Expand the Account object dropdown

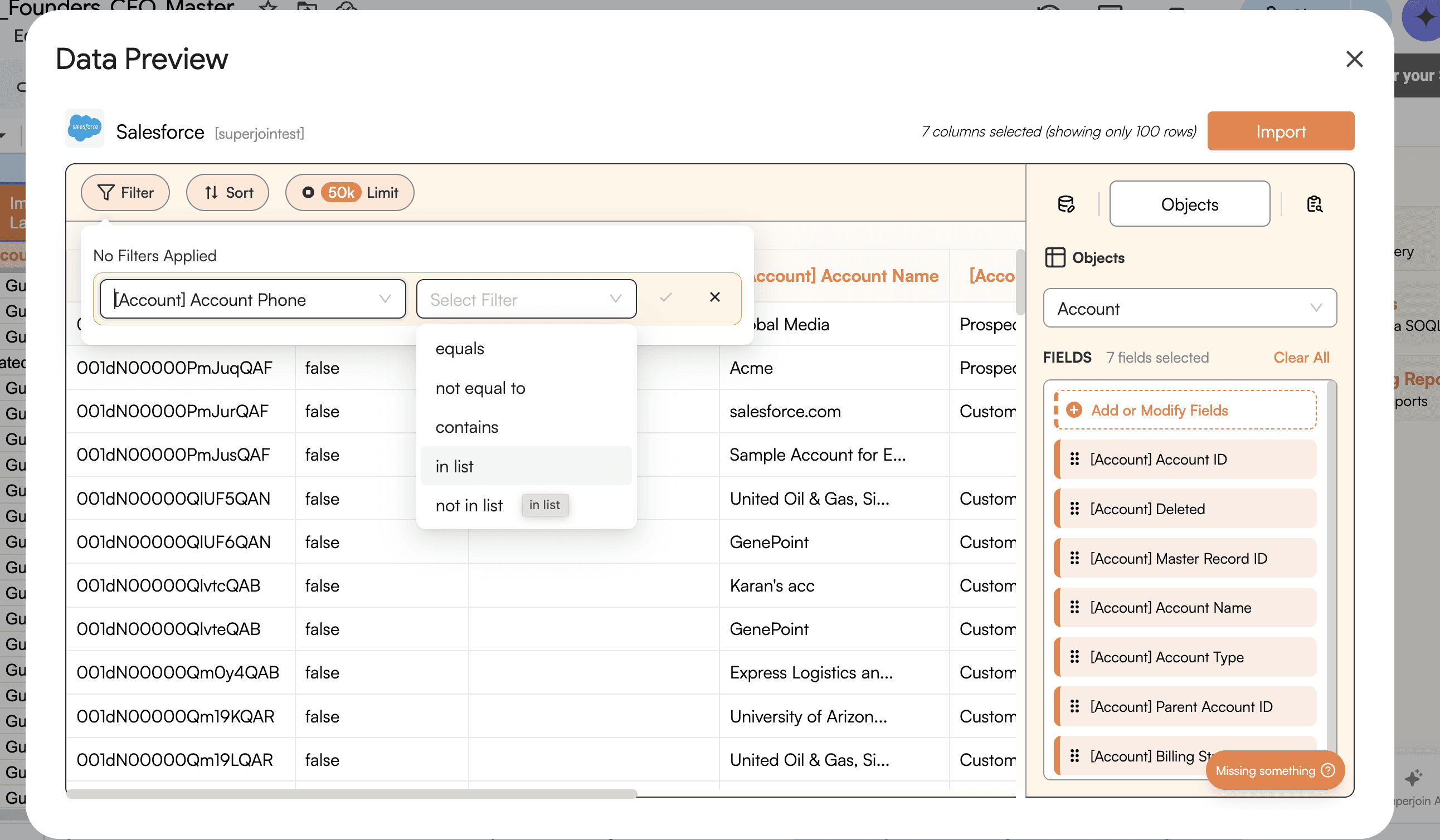tap(1190, 309)
